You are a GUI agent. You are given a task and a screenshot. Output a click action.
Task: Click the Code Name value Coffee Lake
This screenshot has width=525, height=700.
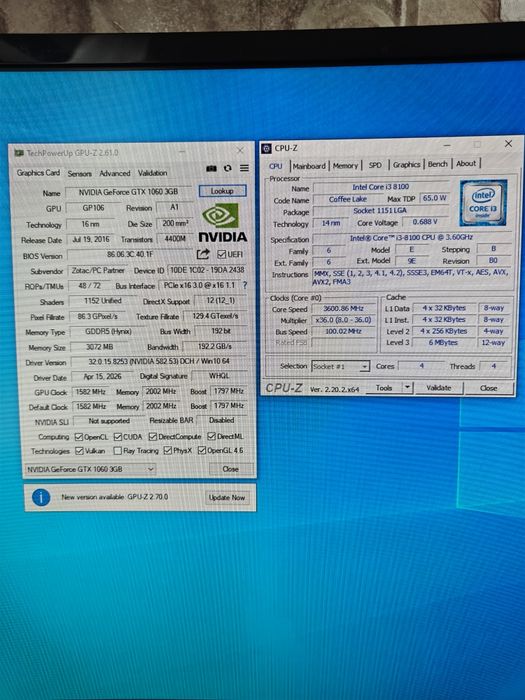(348, 199)
